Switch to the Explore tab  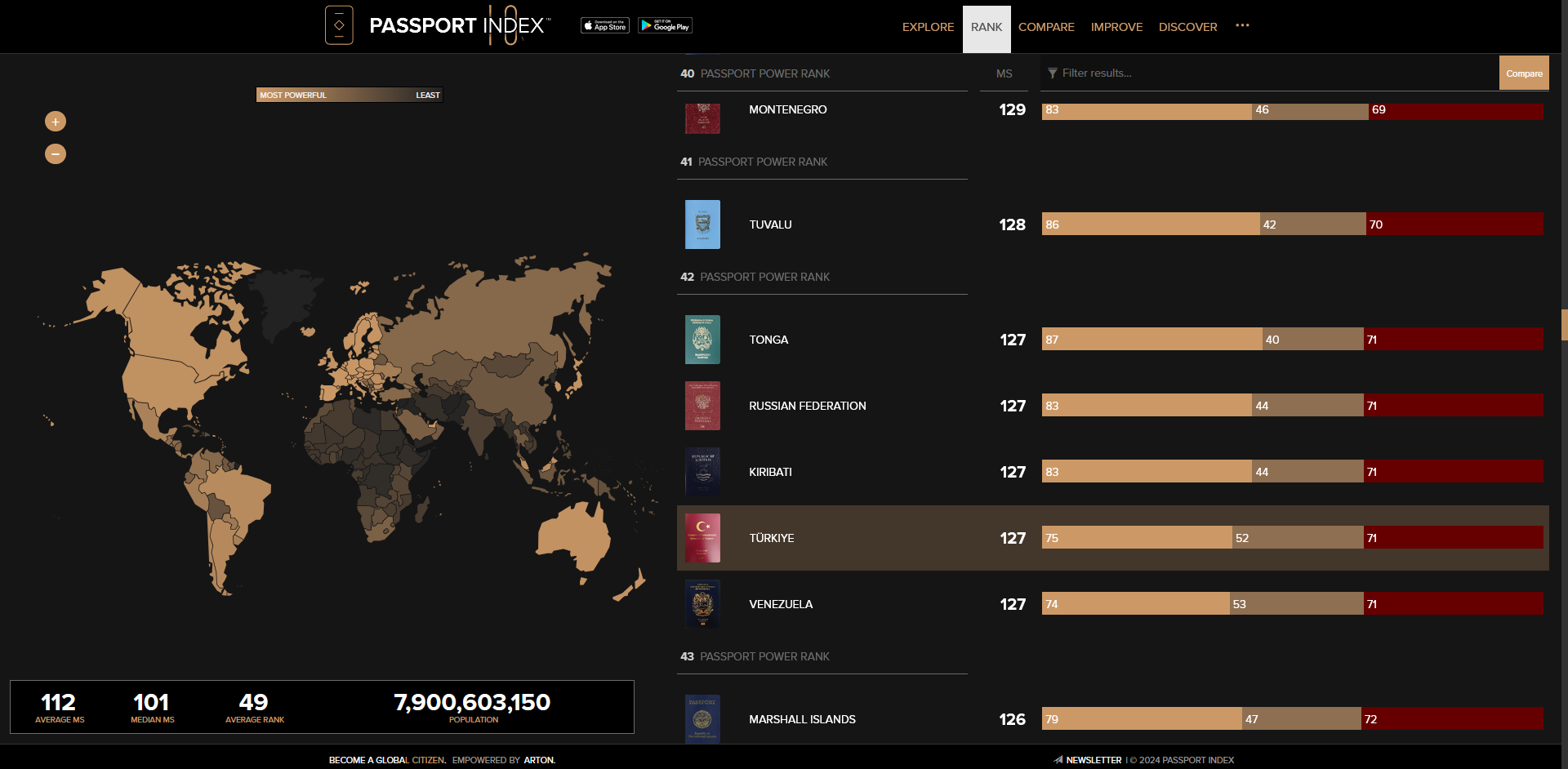tap(928, 27)
